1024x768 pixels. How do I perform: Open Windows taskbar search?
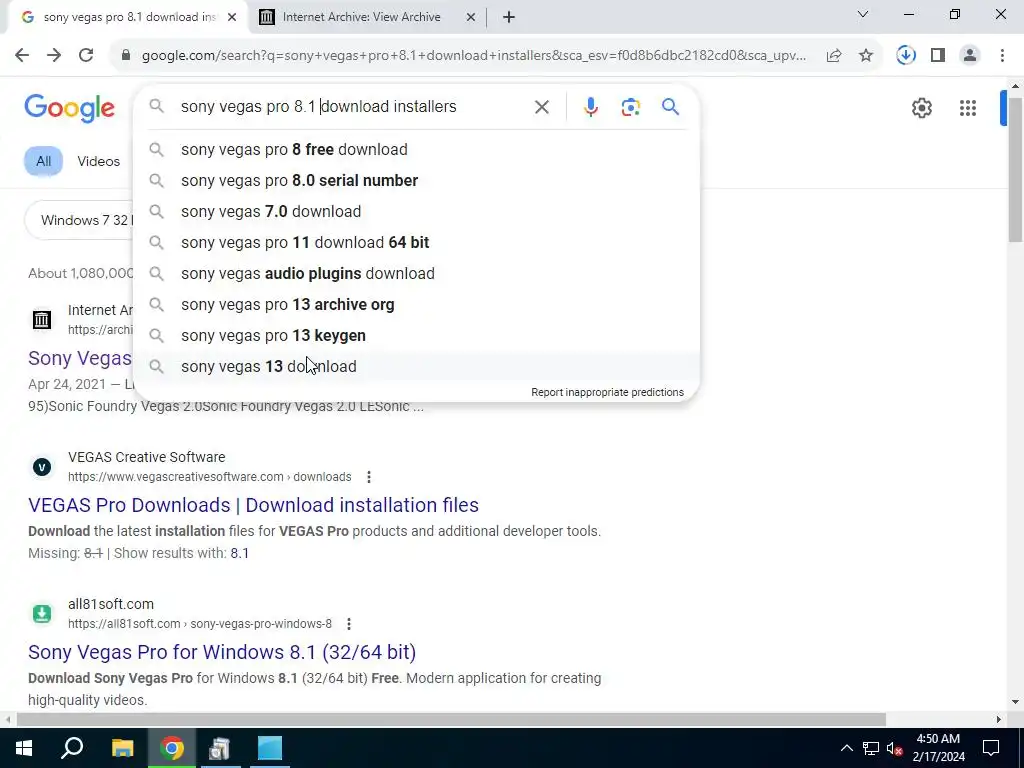pos(72,748)
